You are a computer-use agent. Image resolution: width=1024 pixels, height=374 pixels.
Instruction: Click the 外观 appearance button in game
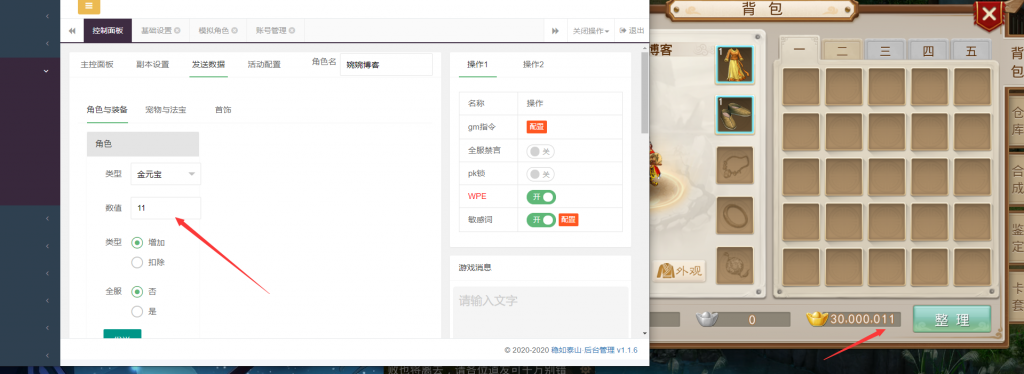[679, 270]
